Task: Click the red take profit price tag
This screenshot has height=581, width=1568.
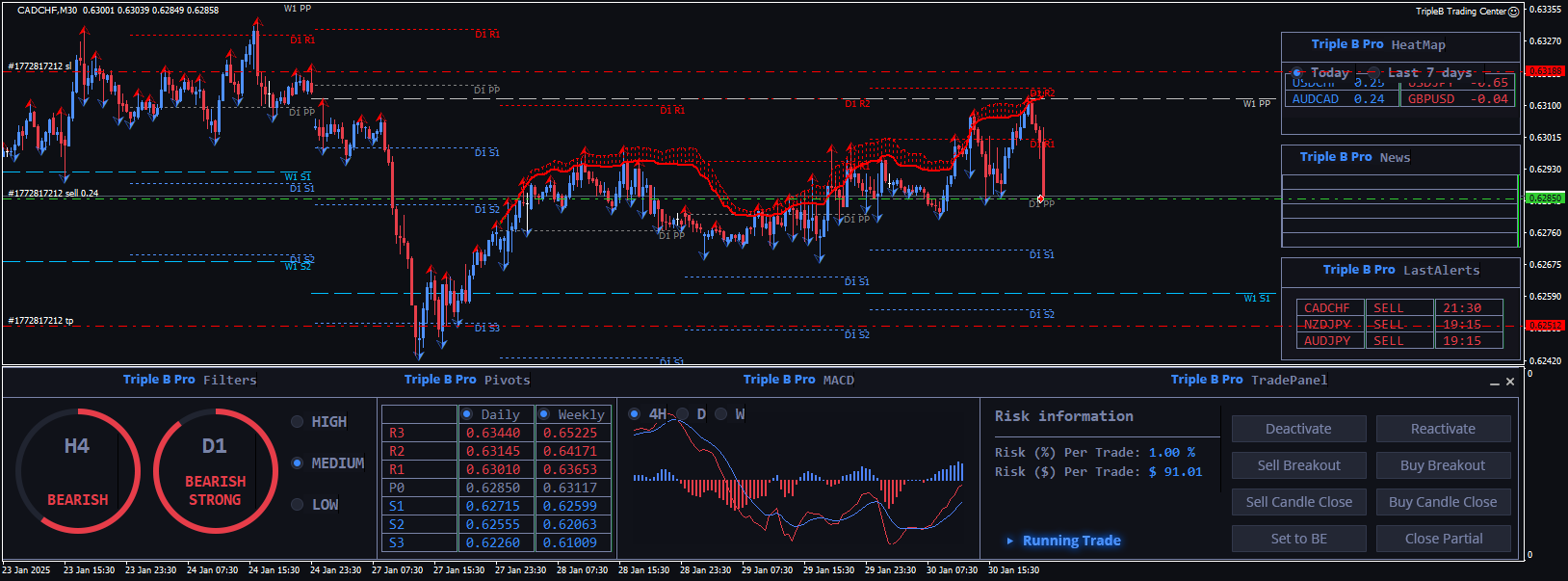Action: pyautogui.click(x=1544, y=327)
